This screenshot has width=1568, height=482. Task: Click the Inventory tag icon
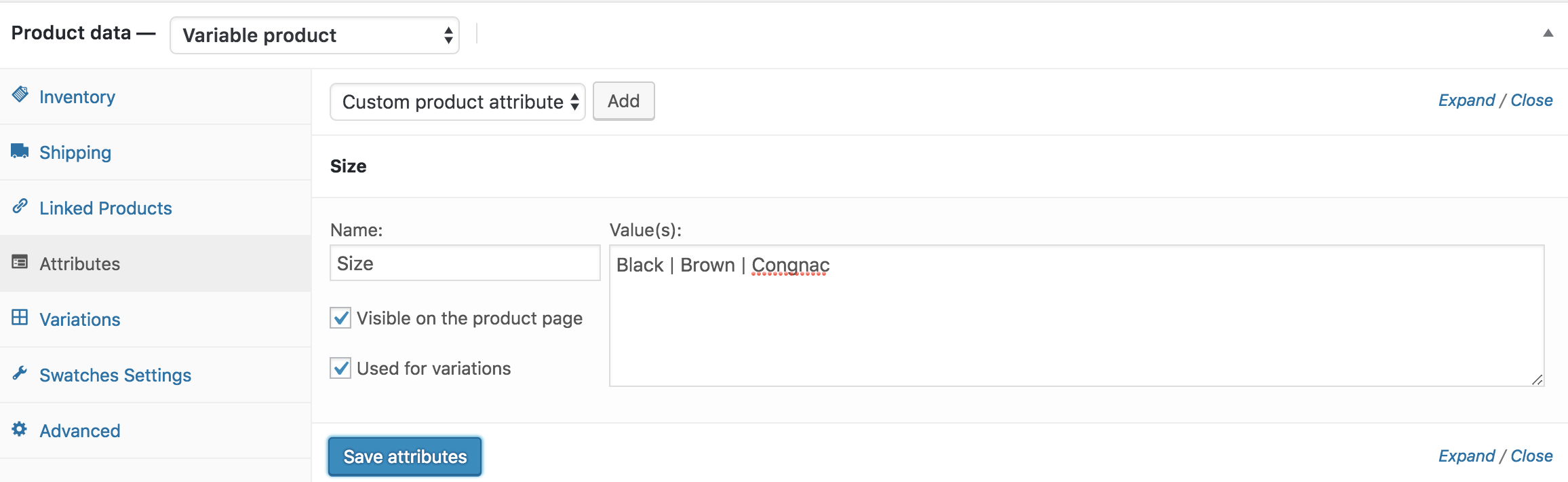(x=20, y=94)
